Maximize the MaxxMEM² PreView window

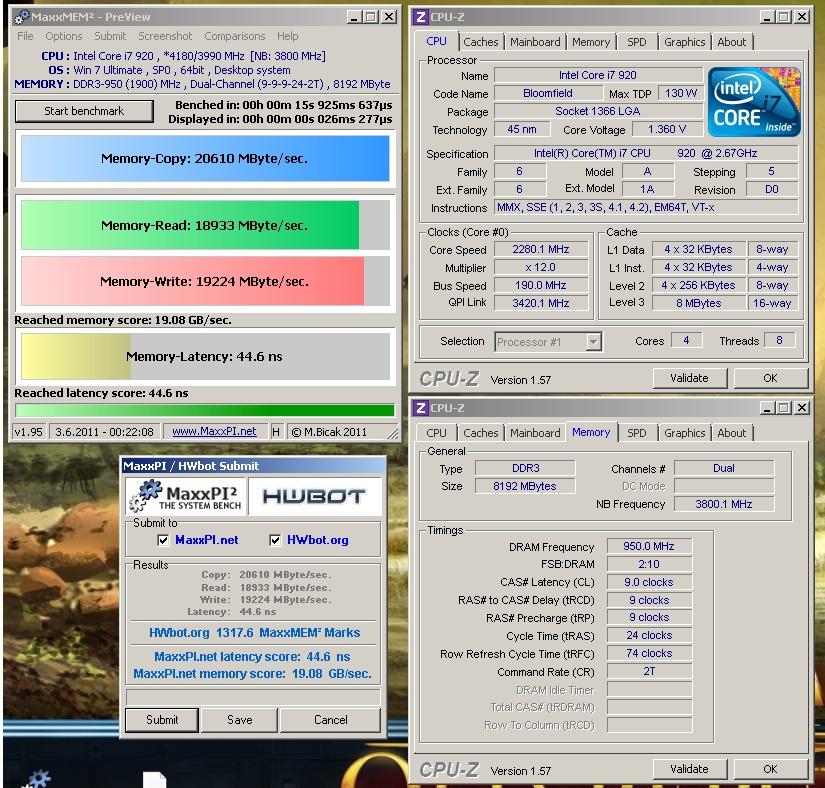click(x=371, y=17)
